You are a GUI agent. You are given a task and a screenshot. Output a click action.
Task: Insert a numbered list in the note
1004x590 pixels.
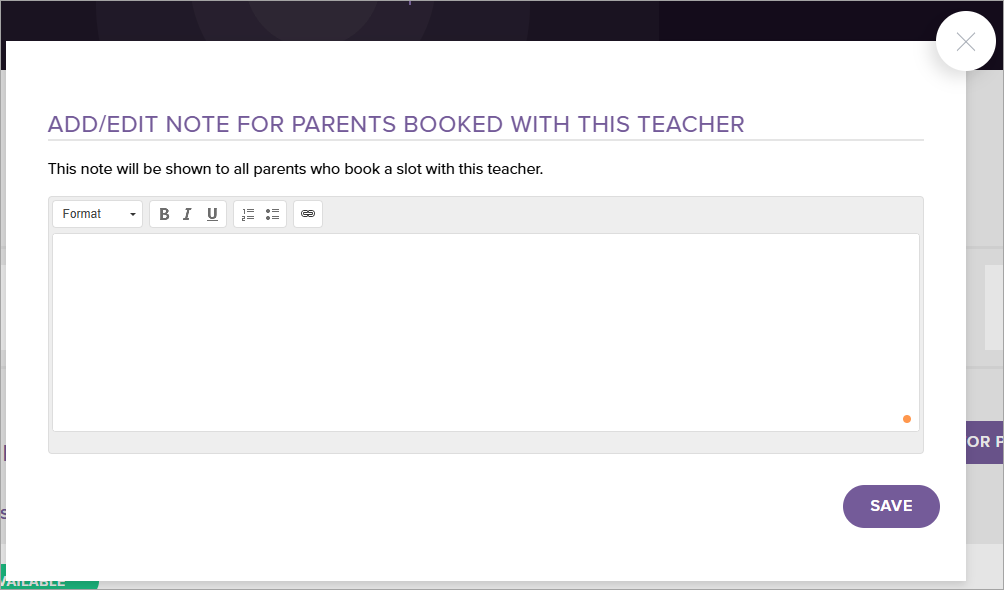point(248,214)
